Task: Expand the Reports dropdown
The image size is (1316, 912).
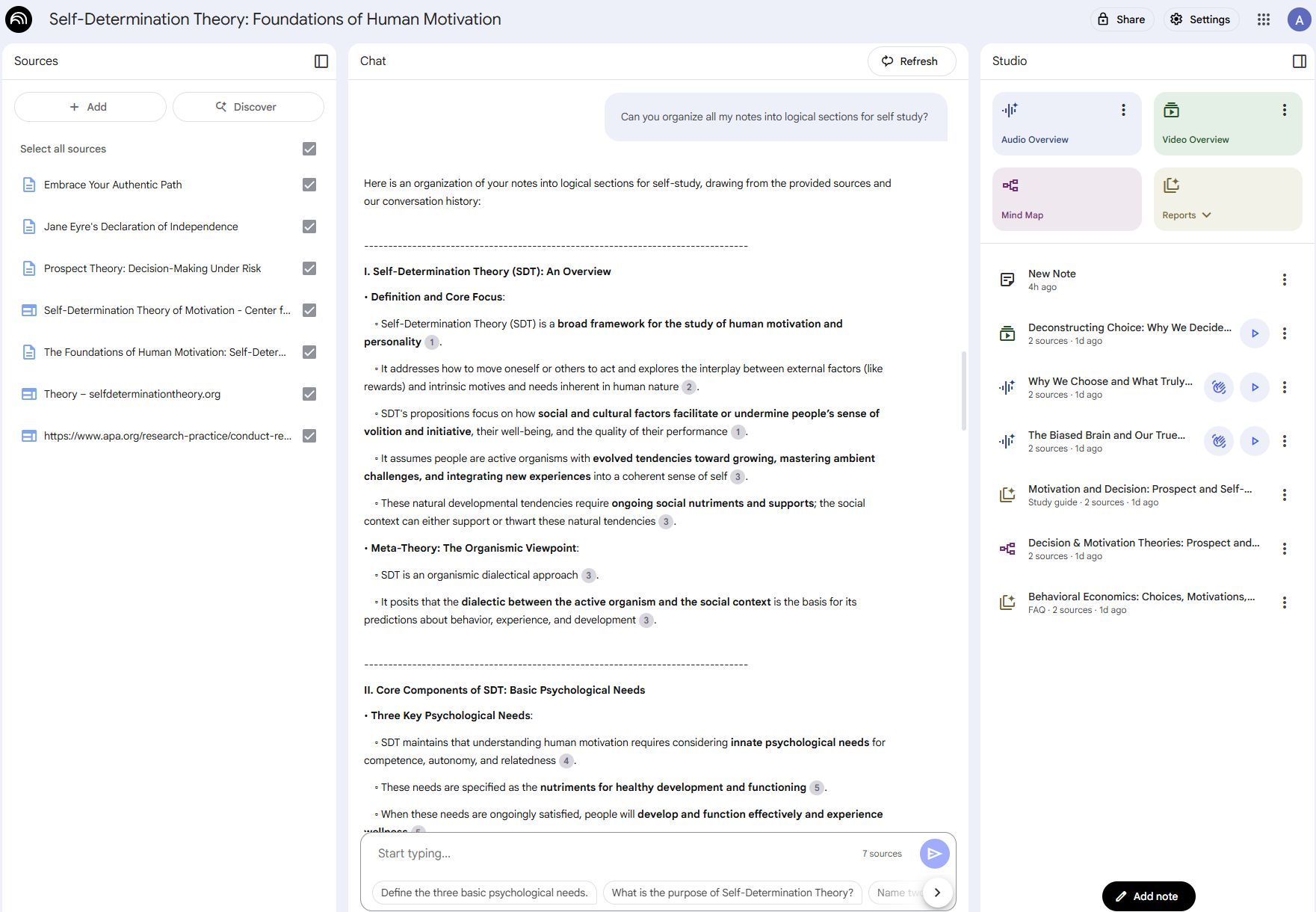Action: click(1206, 215)
